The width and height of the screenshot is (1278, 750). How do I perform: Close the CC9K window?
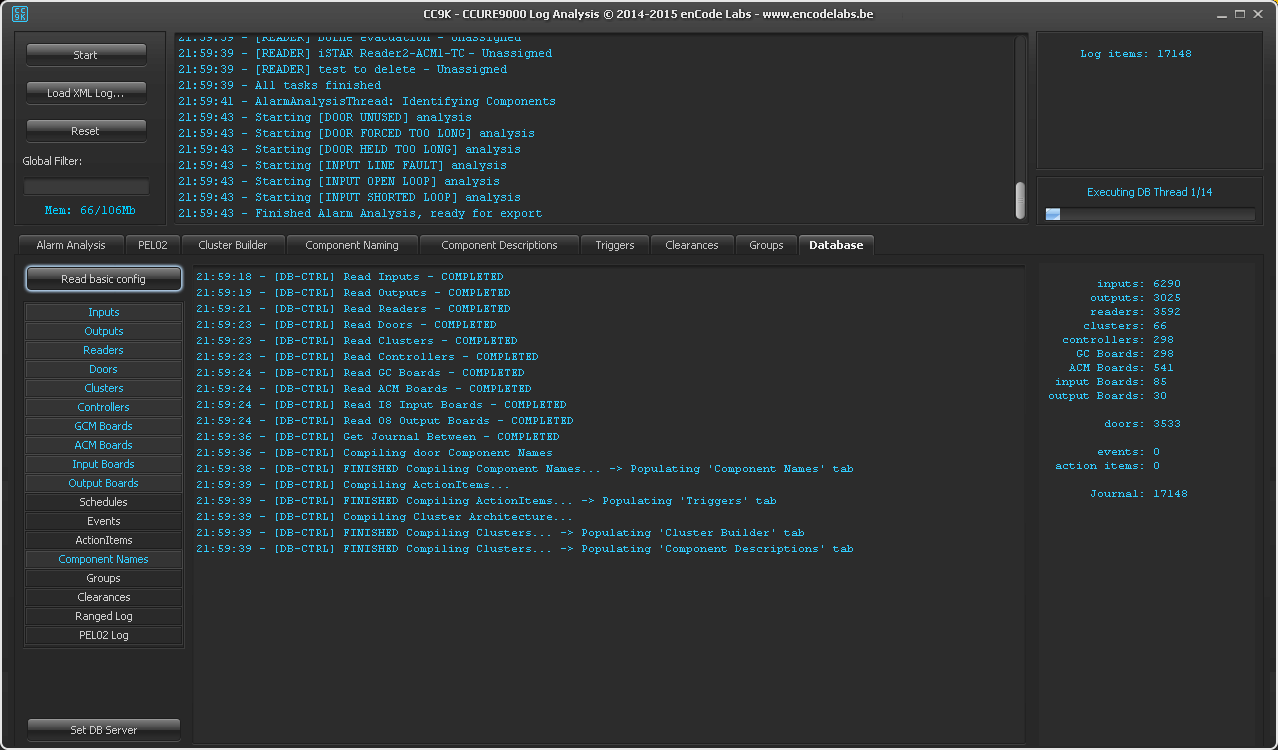click(x=1258, y=14)
